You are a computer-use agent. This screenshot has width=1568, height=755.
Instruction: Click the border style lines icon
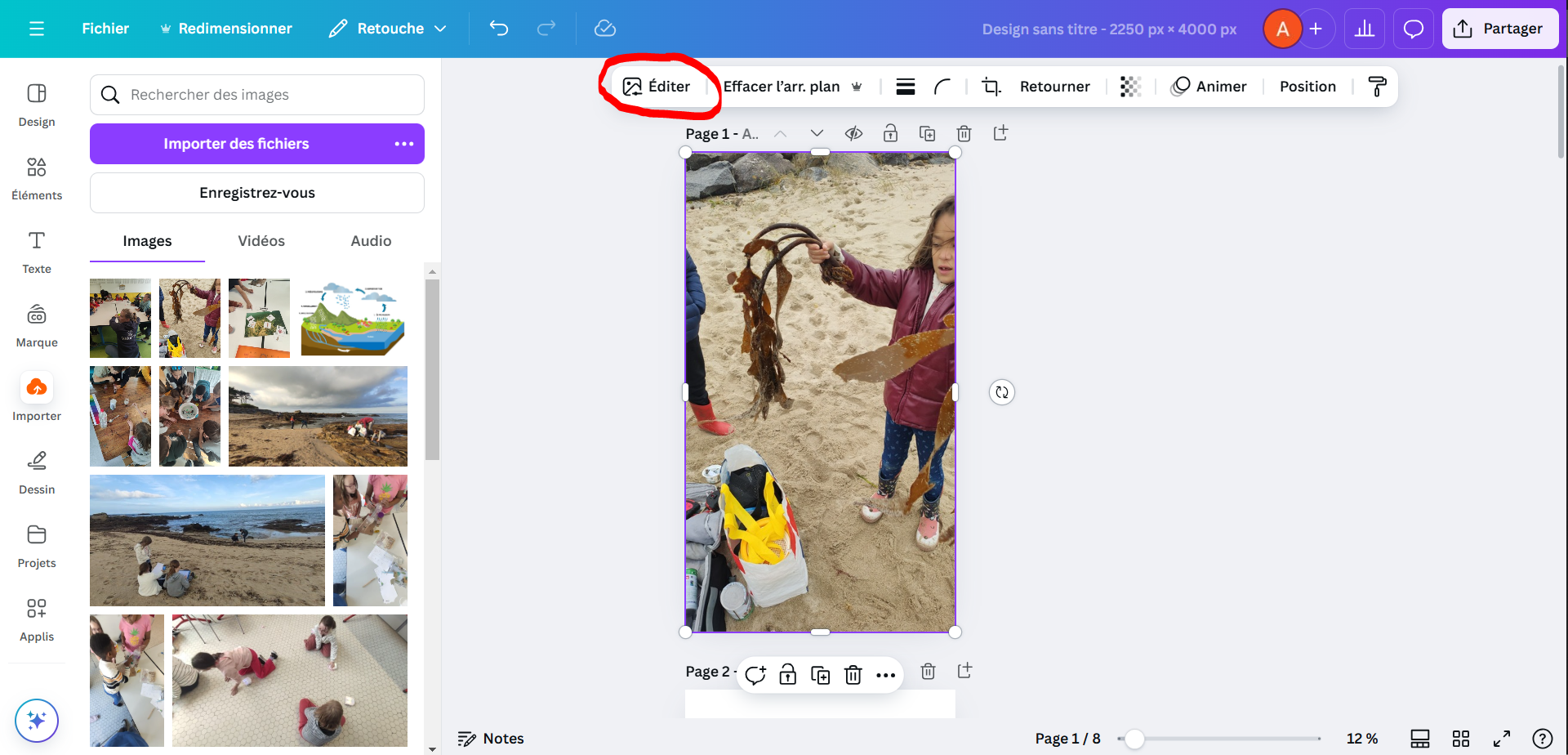pyautogui.click(x=905, y=87)
